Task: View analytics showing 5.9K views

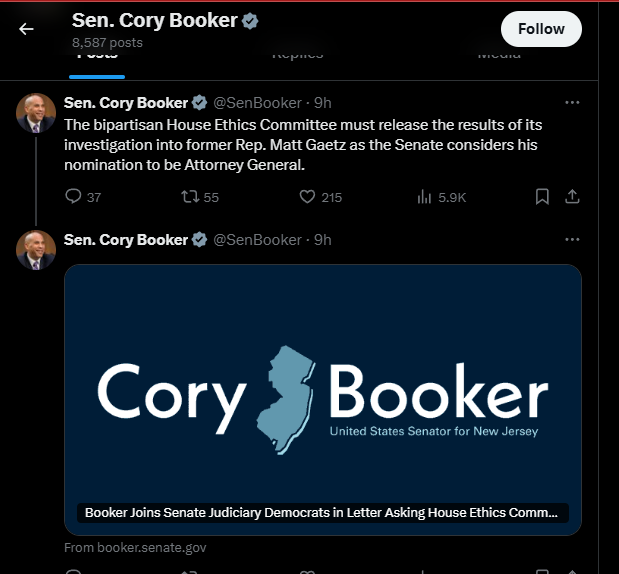Action: (424, 197)
